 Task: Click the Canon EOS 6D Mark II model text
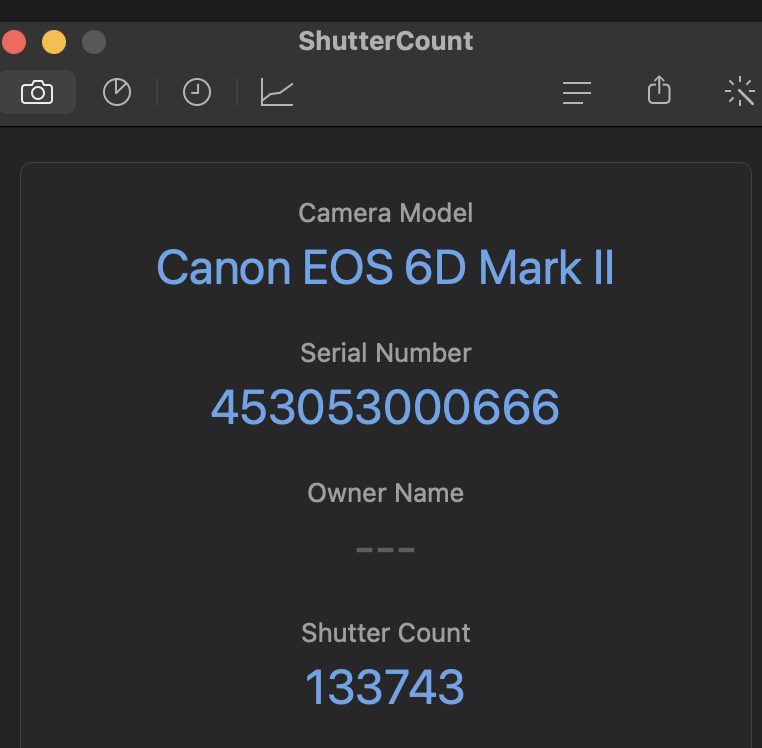(x=385, y=267)
